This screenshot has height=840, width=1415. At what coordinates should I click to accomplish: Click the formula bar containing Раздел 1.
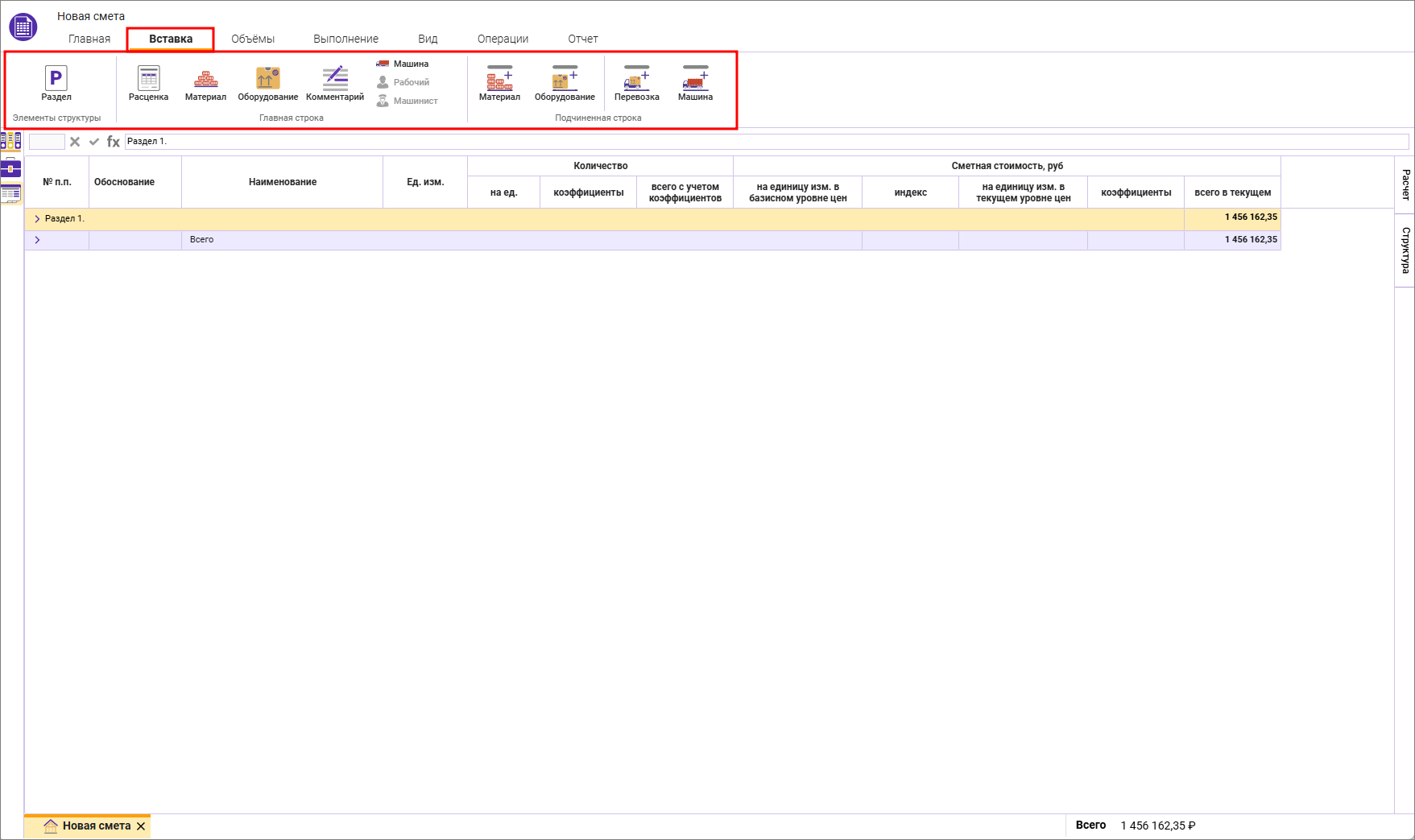[765, 142]
